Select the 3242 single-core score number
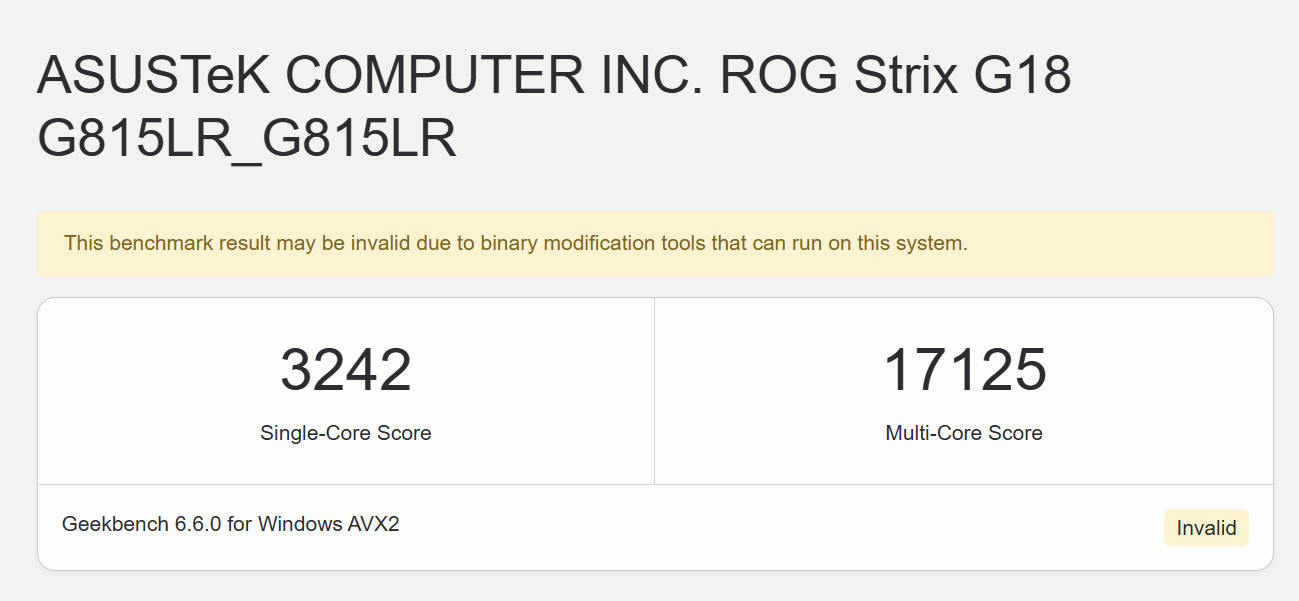The height and width of the screenshot is (601, 1299). (x=346, y=370)
